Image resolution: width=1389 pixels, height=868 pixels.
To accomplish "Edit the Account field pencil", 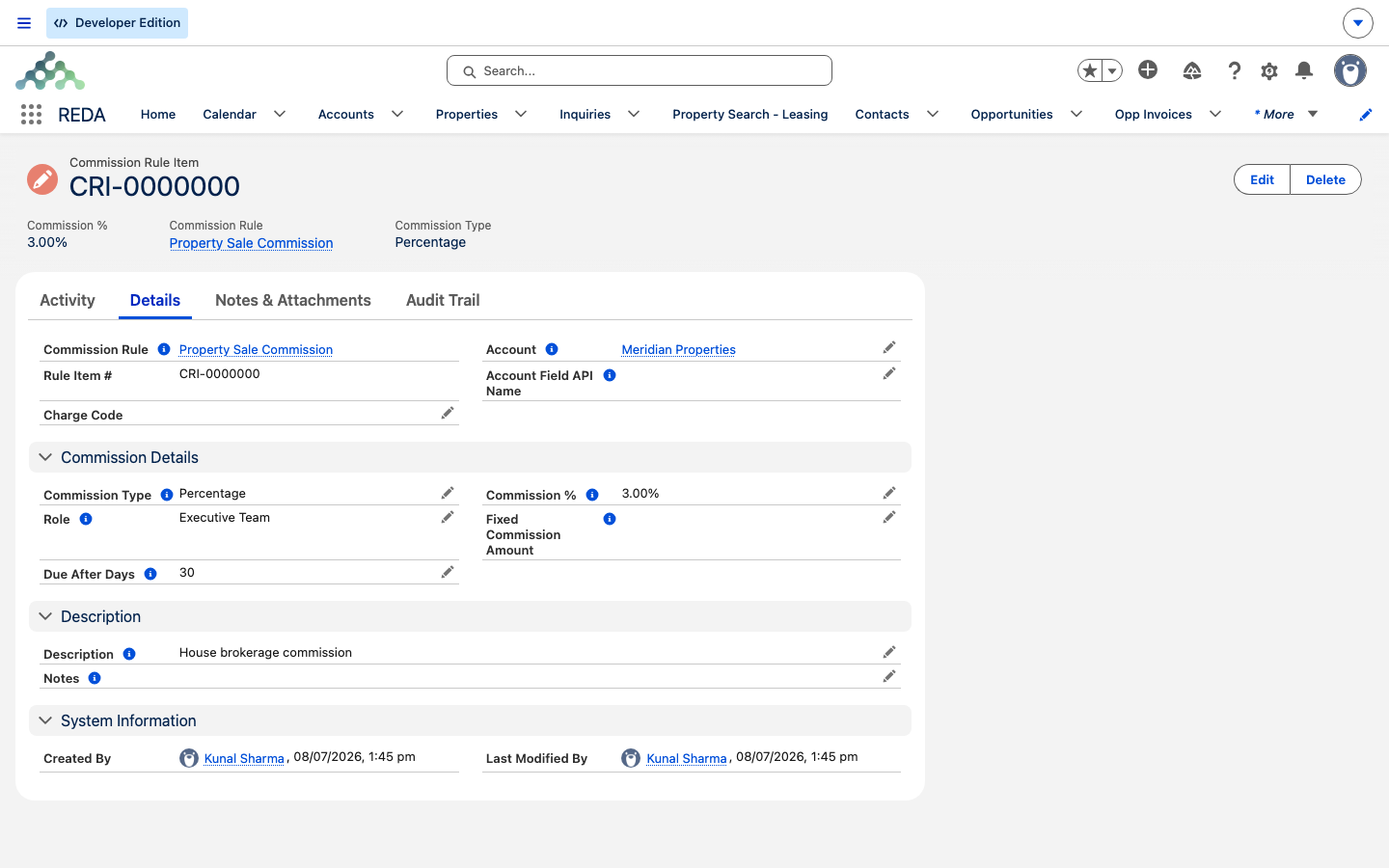I will [x=889, y=347].
